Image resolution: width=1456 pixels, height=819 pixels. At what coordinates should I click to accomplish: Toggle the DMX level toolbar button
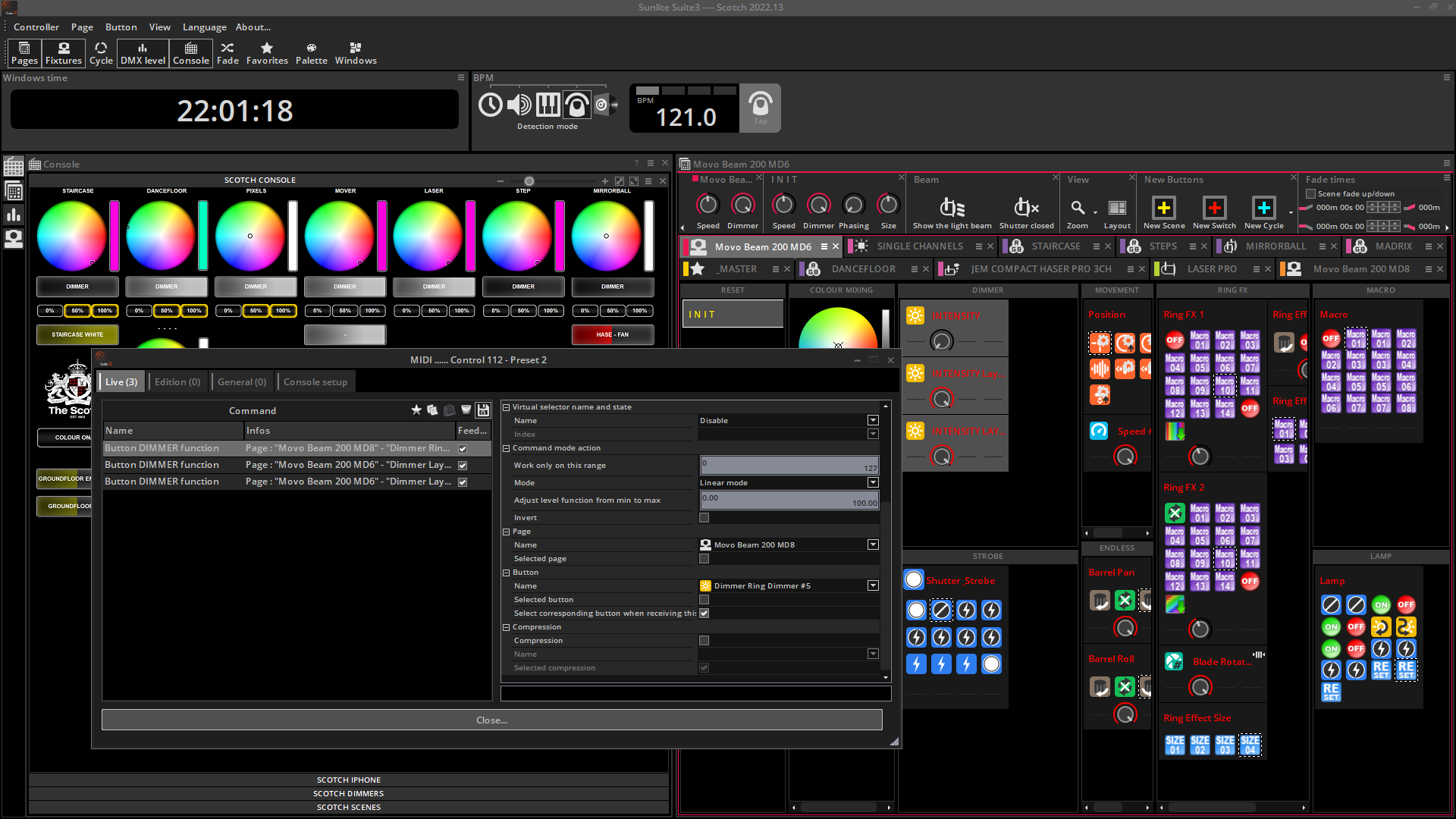pyautogui.click(x=143, y=53)
